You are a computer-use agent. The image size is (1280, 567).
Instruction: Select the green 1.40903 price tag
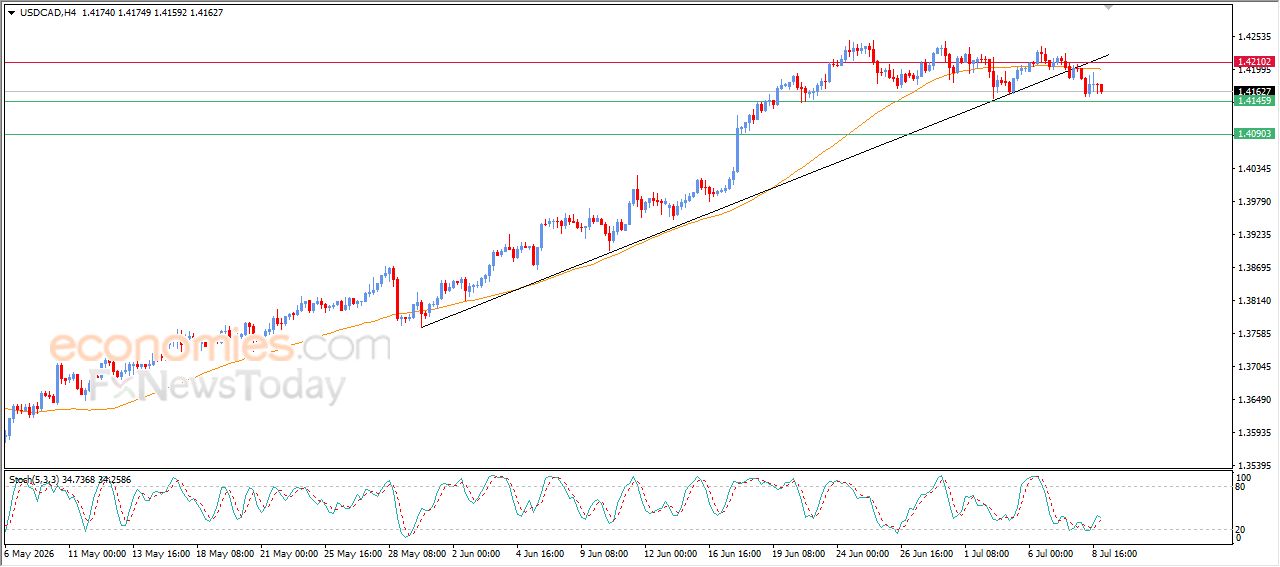pos(1254,134)
